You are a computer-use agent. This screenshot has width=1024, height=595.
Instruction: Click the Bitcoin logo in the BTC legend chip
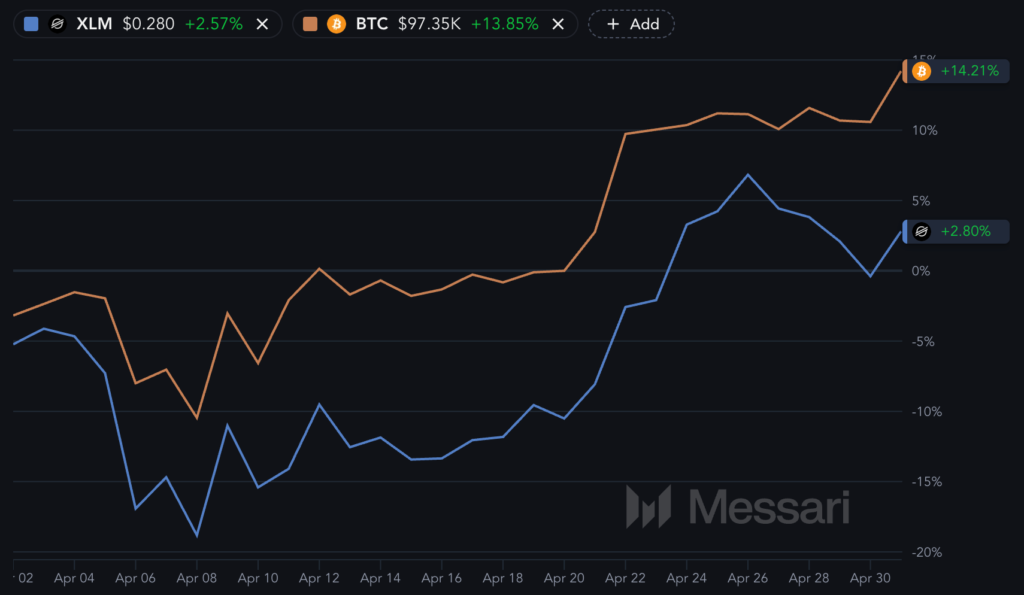[336, 24]
